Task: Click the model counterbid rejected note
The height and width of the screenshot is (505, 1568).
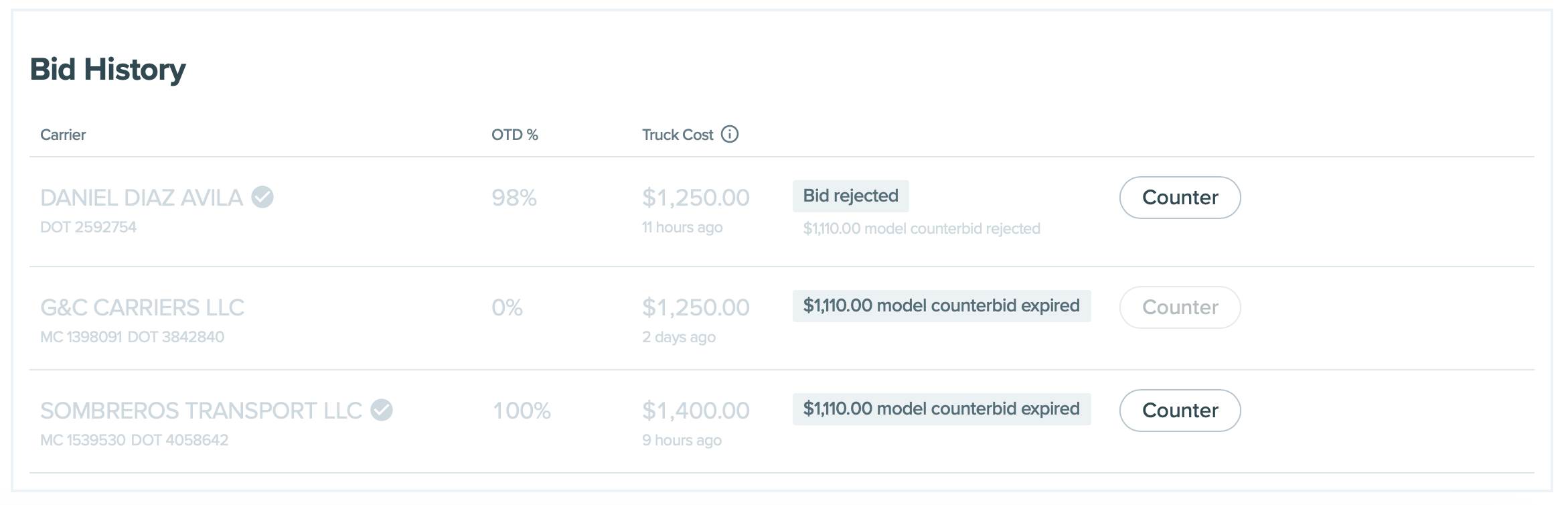Action: pos(921,229)
